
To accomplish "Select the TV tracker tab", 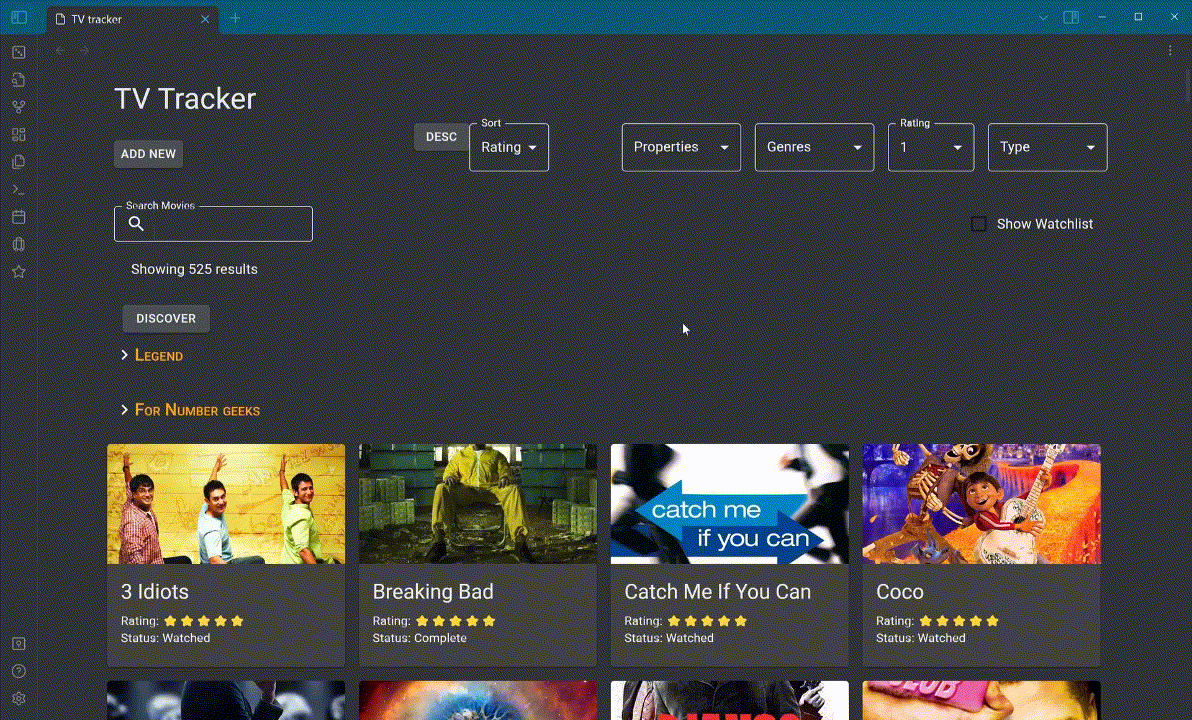I will pyautogui.click(x=133, y=19).
